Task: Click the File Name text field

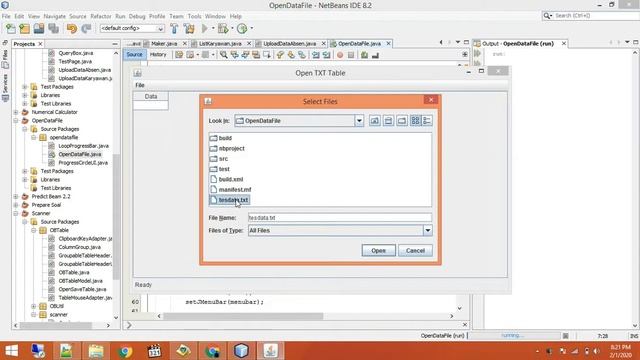Action: click(x=340, y=218)
